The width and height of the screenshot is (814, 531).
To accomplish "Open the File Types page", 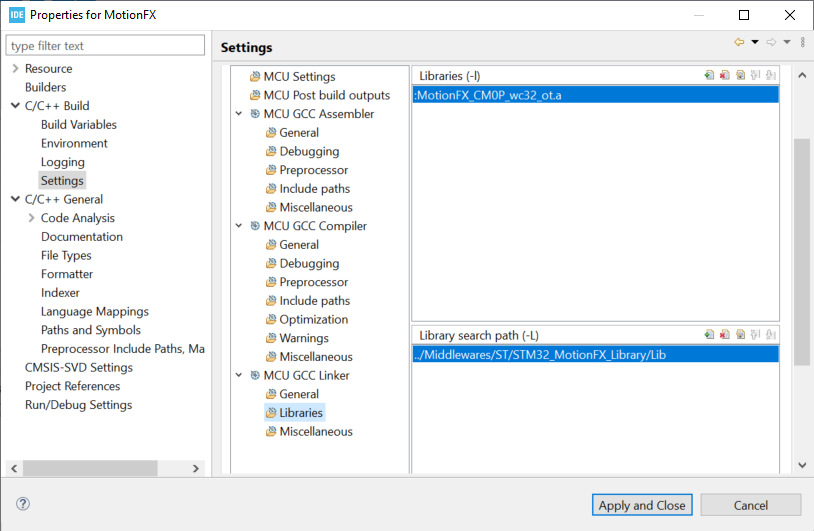I will [66, 255].
